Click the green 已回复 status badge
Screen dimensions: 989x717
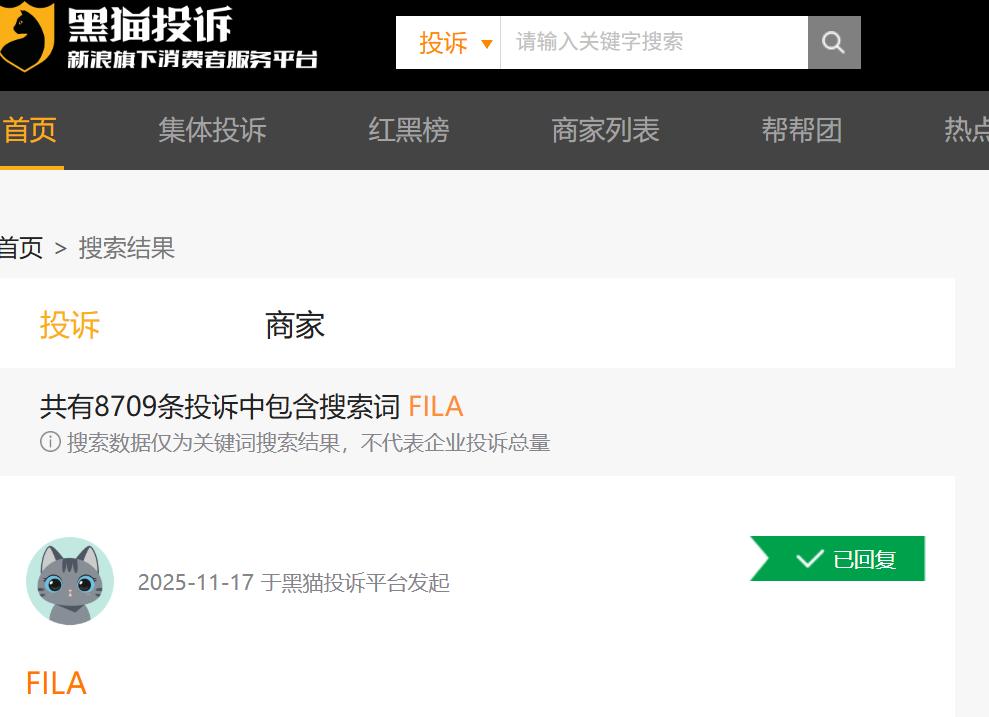coord(837,559)
